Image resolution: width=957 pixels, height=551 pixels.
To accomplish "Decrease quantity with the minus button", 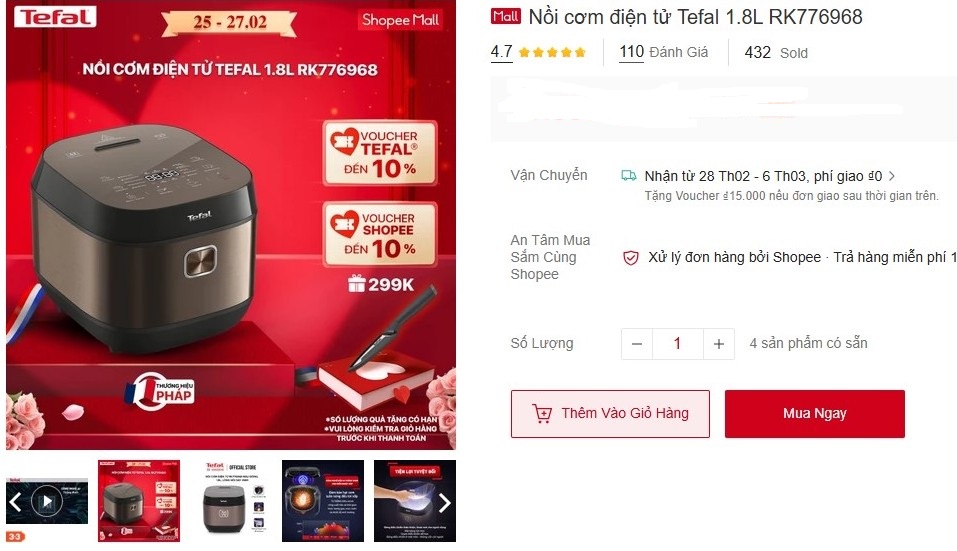I will (637, 344).
